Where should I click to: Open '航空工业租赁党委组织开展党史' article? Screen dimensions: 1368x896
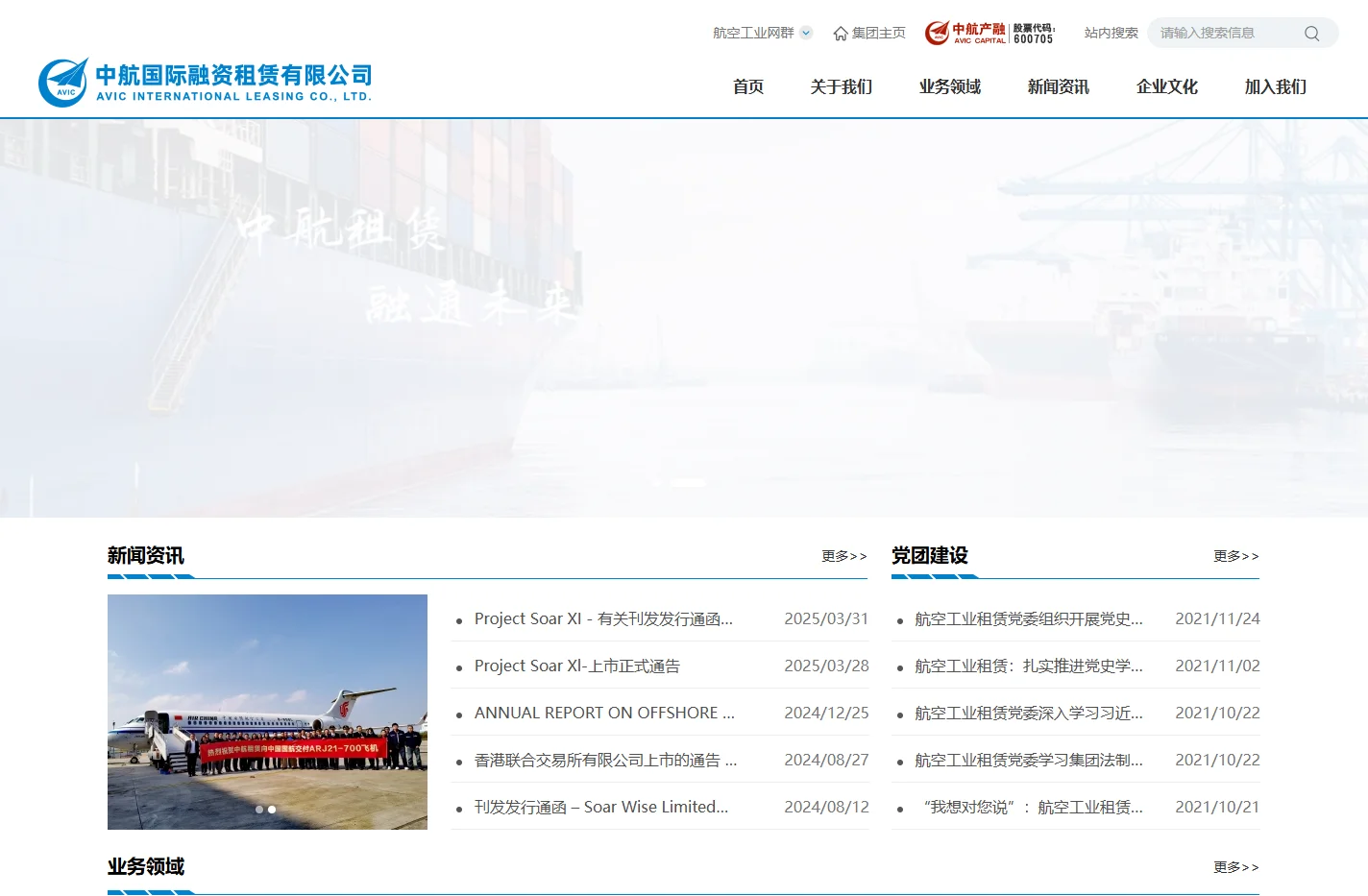[x=1029, y=618]
